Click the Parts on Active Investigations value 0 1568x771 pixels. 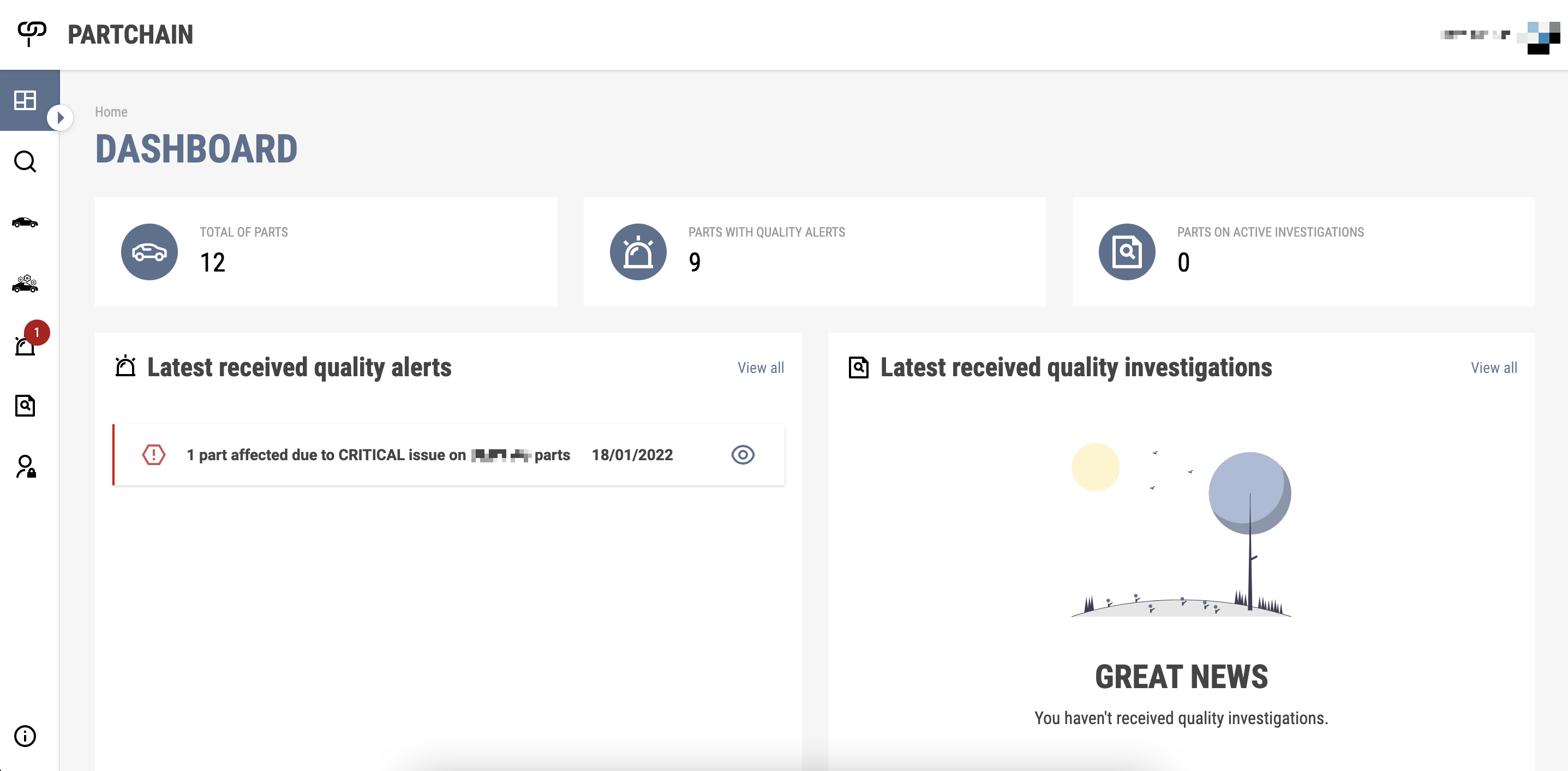(x=1183, y=263)
